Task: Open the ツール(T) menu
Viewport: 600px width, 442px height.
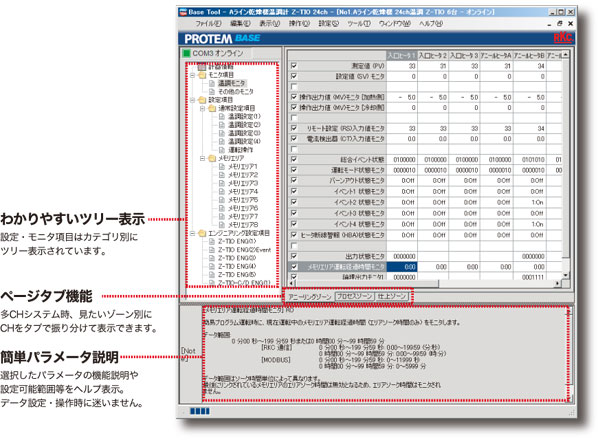Action: 359,24
